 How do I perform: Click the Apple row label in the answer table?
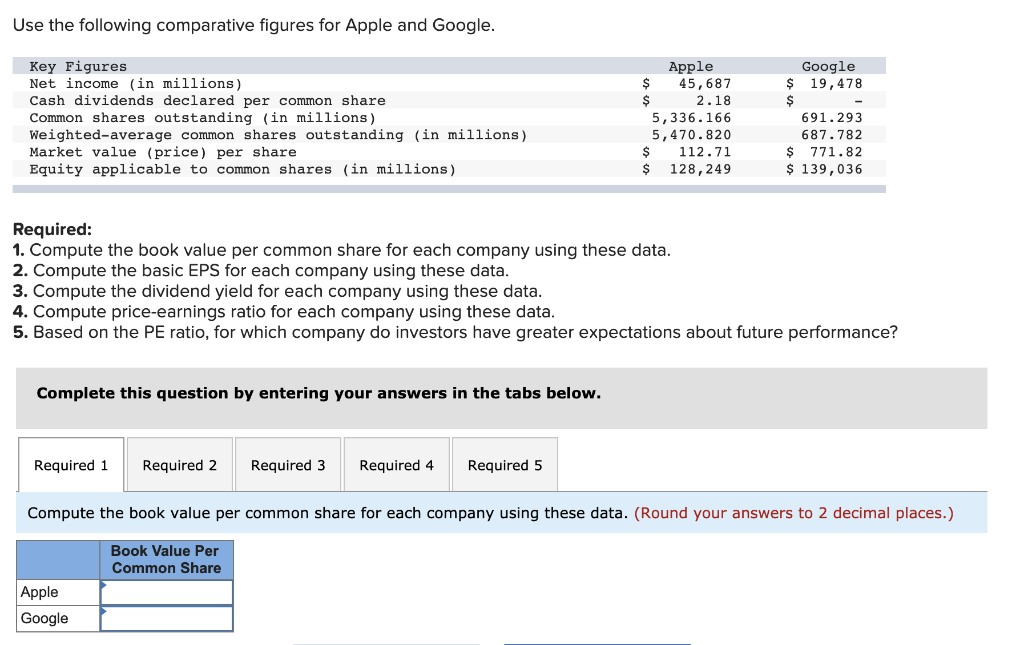[x=40, y=591]
